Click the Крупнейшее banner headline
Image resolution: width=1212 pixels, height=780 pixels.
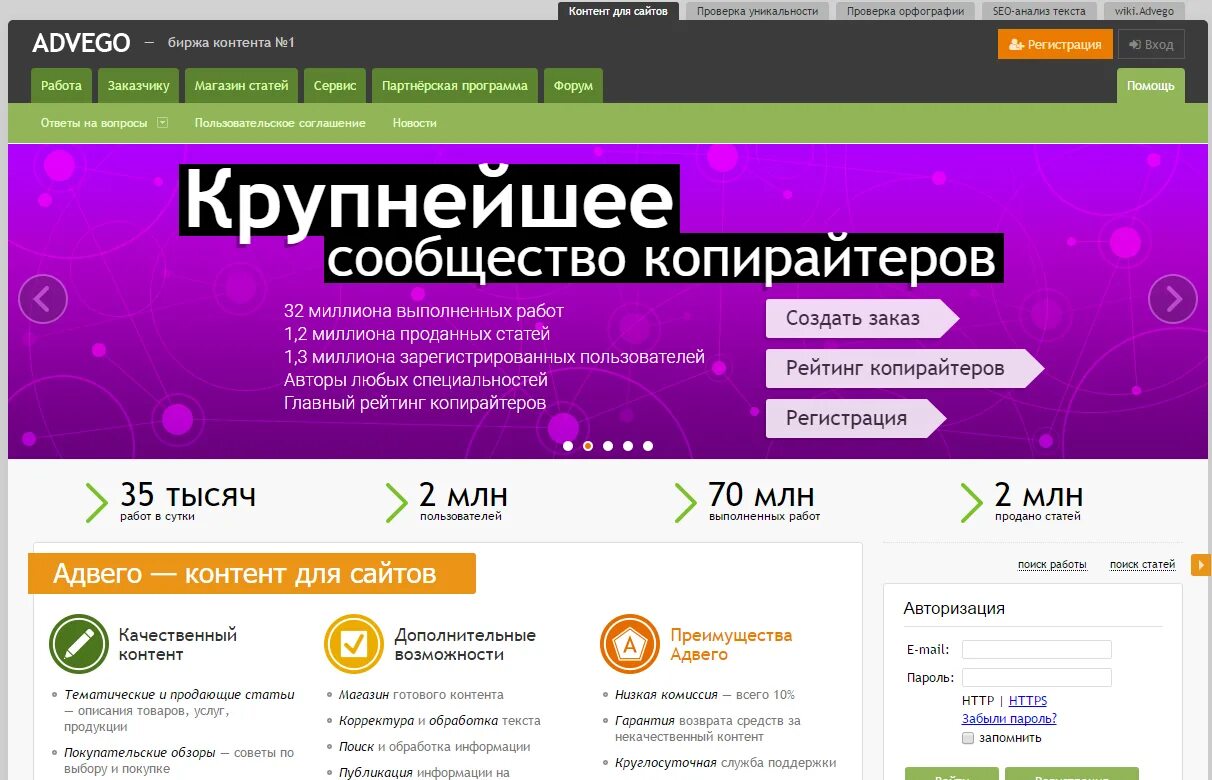[x=429, y=200]
